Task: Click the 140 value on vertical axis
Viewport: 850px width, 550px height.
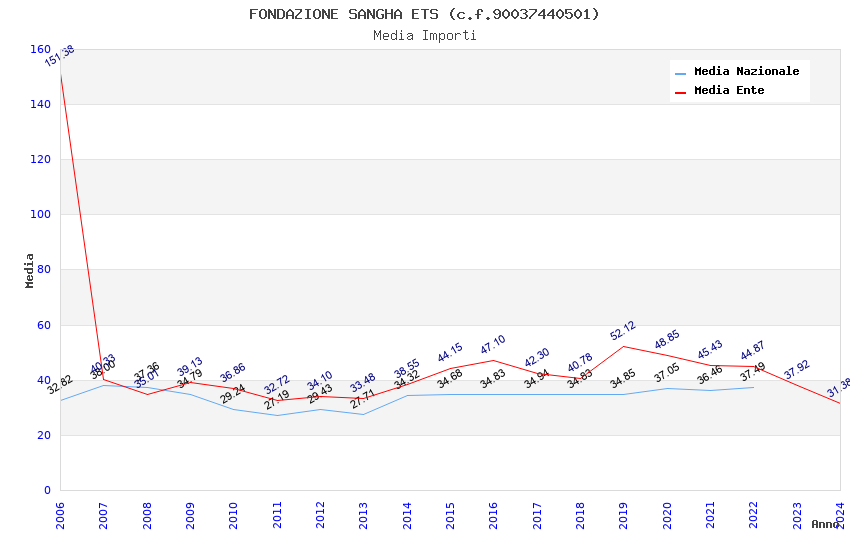Action: [x=41, y=104]
